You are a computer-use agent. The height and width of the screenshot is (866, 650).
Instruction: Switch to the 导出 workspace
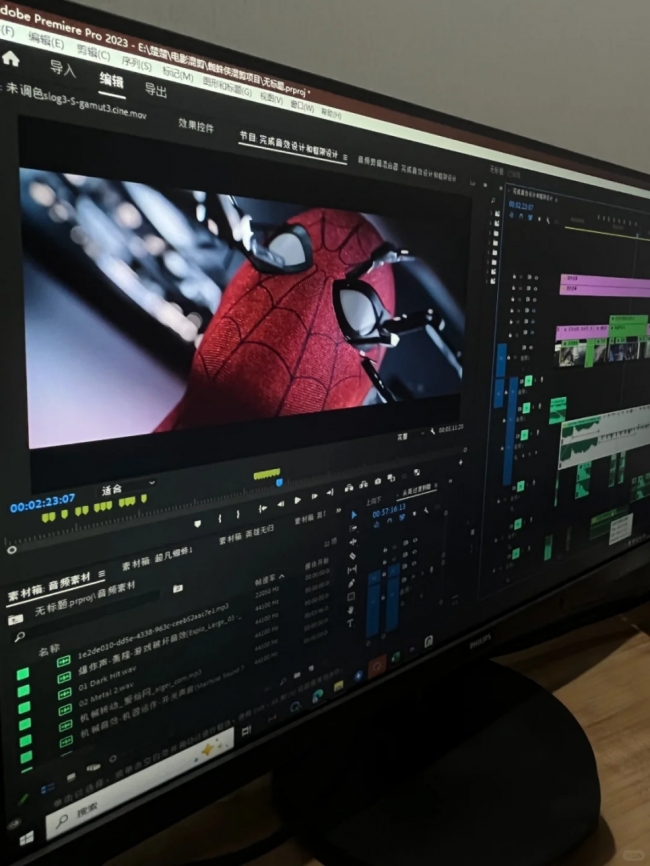[x=156, y=90]
